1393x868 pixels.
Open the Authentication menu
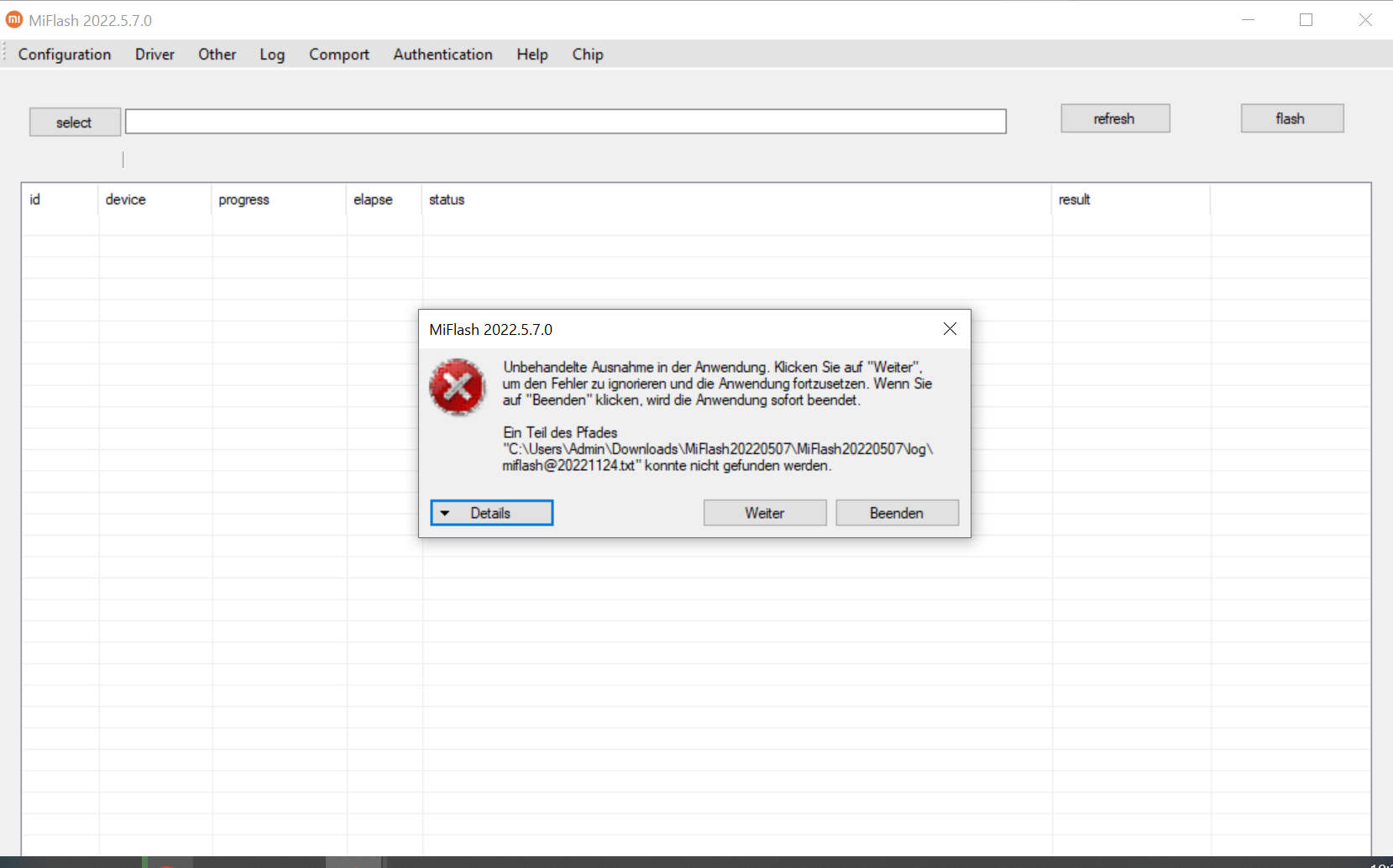[x=443, y=55]
